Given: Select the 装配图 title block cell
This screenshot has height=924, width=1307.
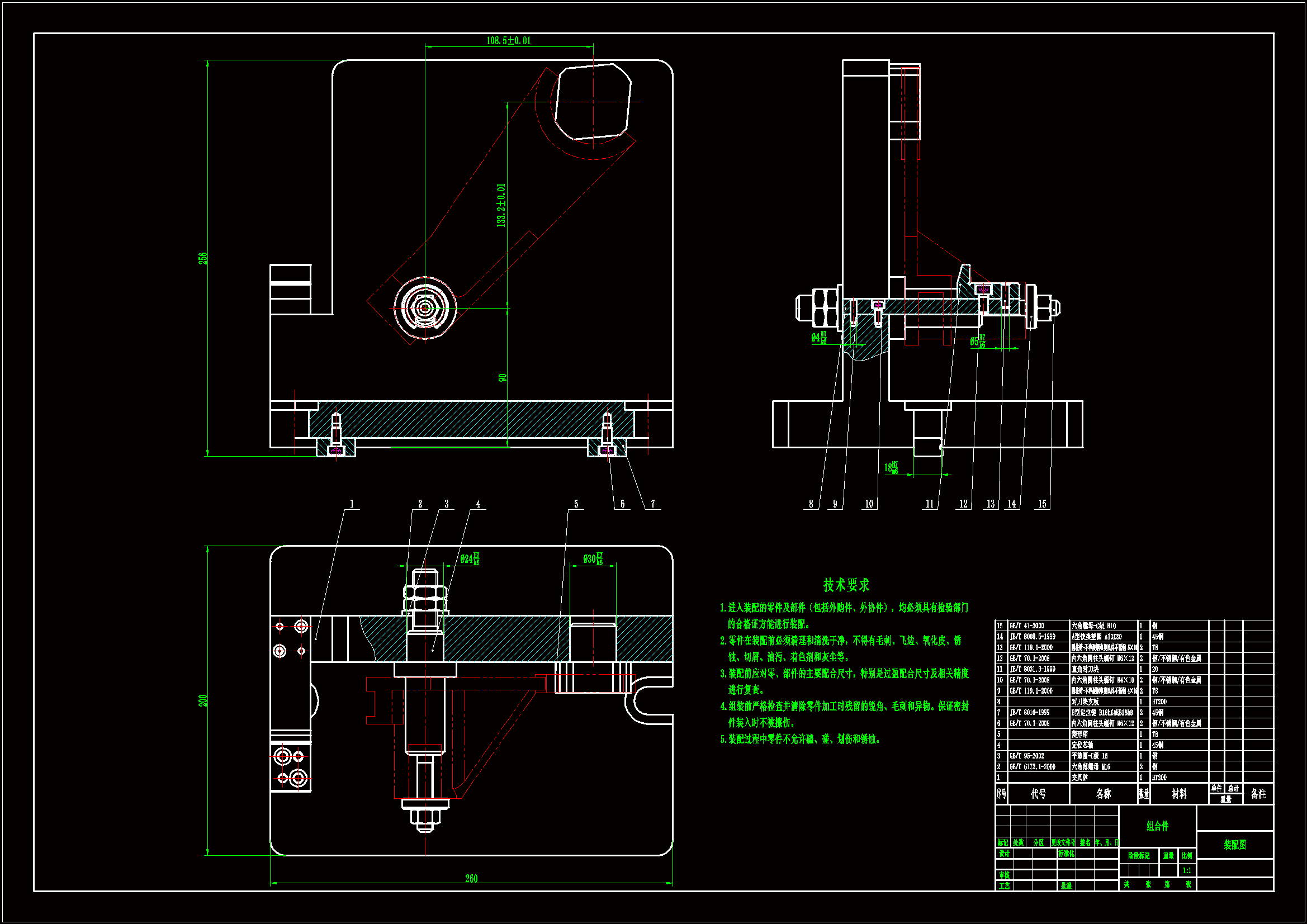Looking at the screenshot, I should [1235, 845].
